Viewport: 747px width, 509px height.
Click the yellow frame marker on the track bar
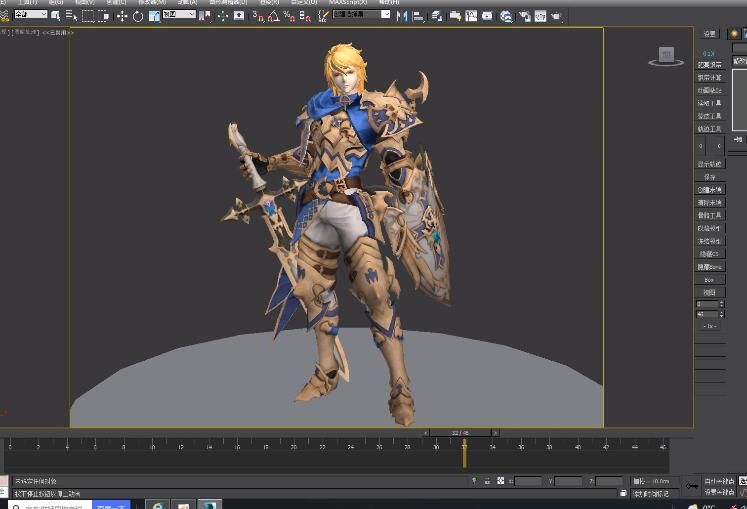coord(464,453)
